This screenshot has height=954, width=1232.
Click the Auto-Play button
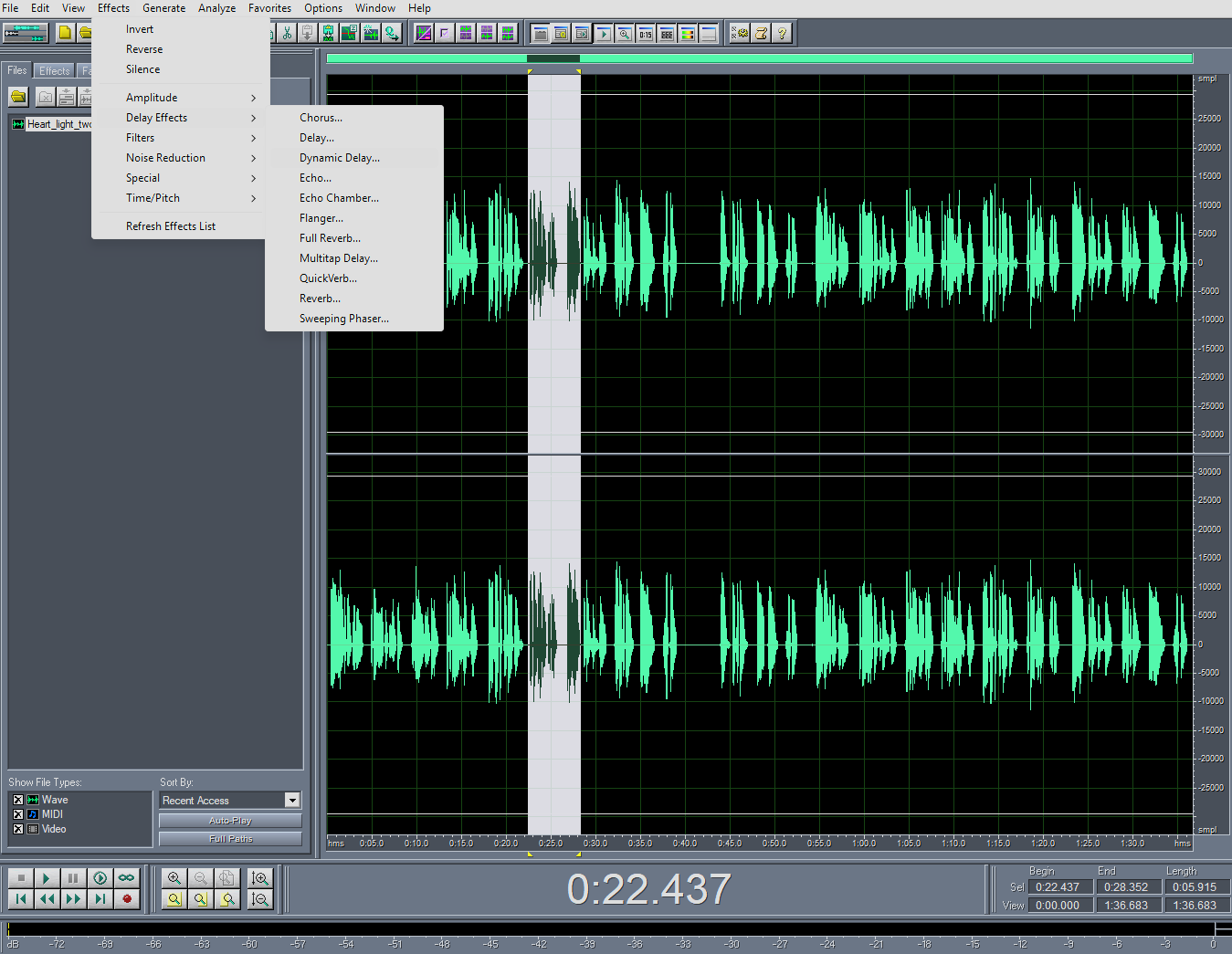click(230, 821)
